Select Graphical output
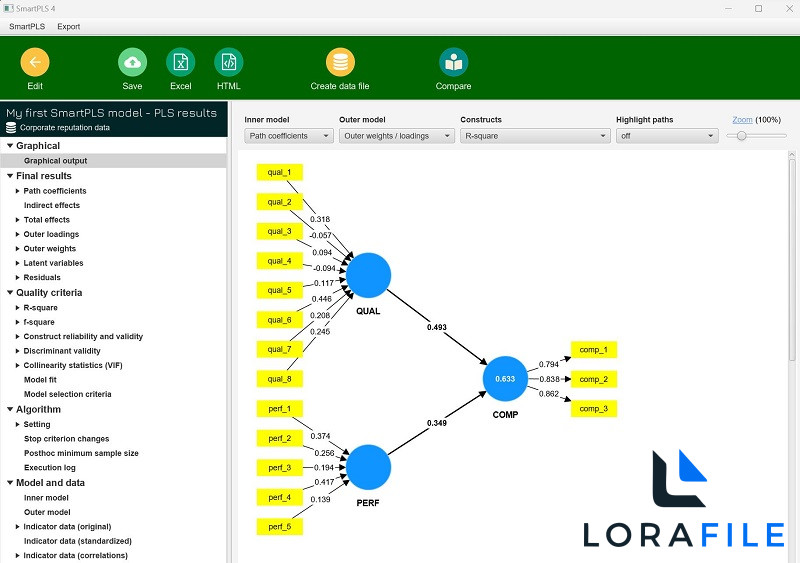The image size is (800, 563). [113, 161]
